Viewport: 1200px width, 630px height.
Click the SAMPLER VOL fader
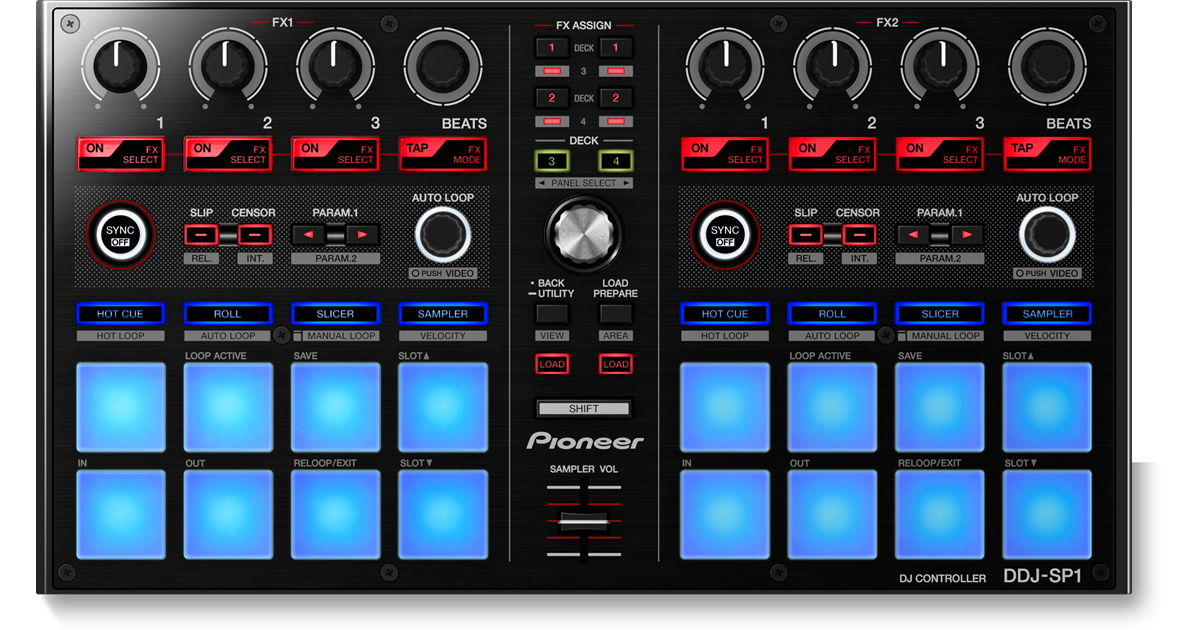(x=583, y=521)
